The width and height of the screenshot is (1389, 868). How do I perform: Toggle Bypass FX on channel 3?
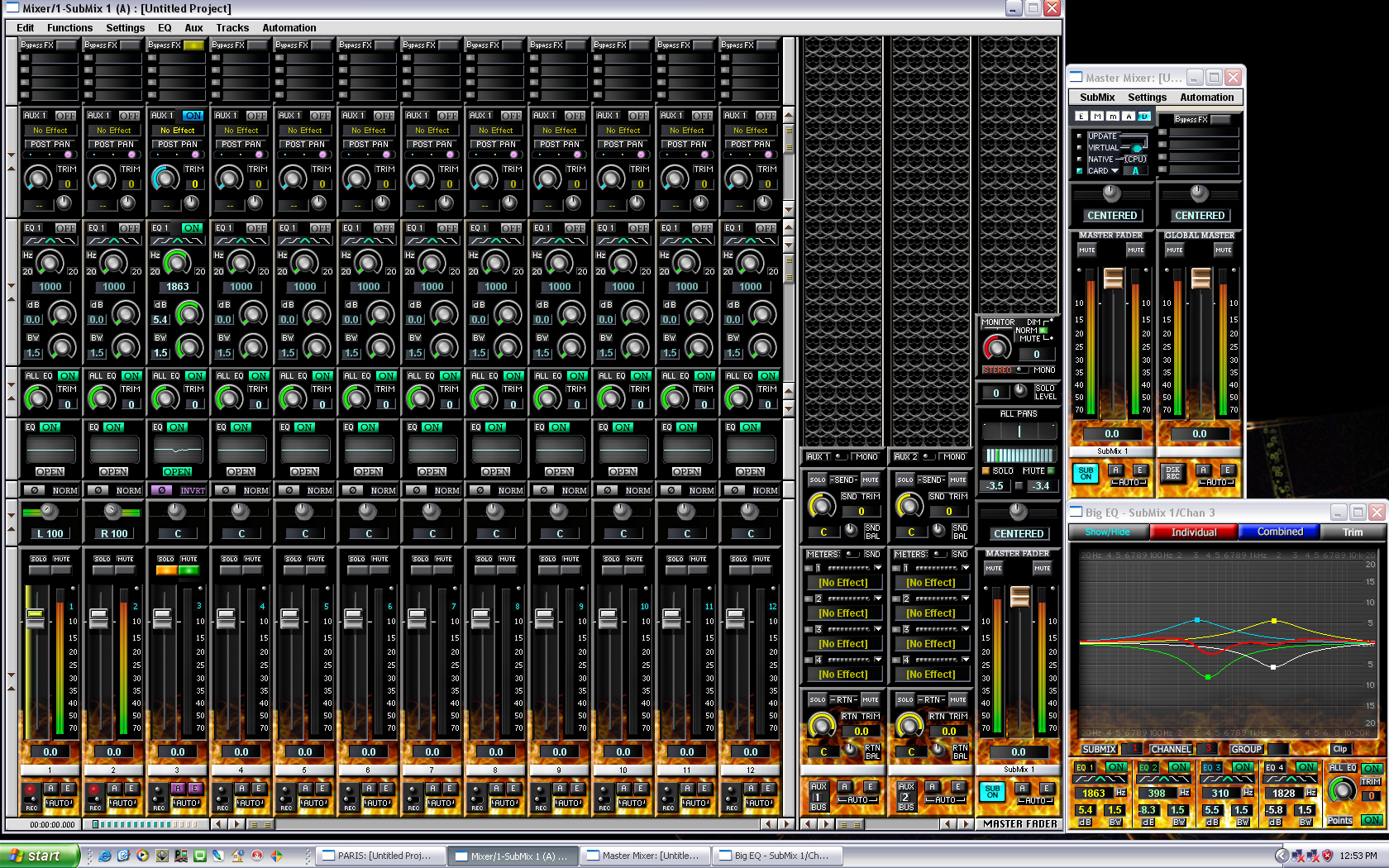[x=193, y=45]
